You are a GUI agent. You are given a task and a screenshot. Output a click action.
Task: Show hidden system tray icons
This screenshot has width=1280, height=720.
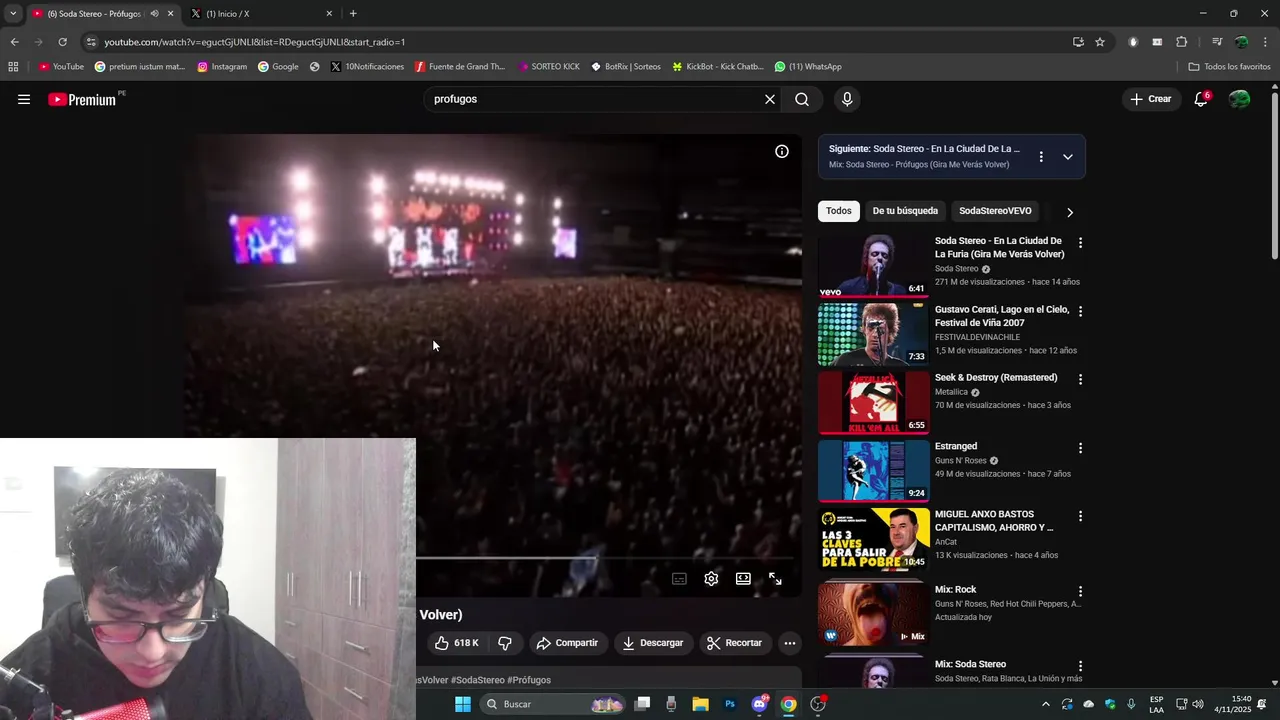(1046, 704)
